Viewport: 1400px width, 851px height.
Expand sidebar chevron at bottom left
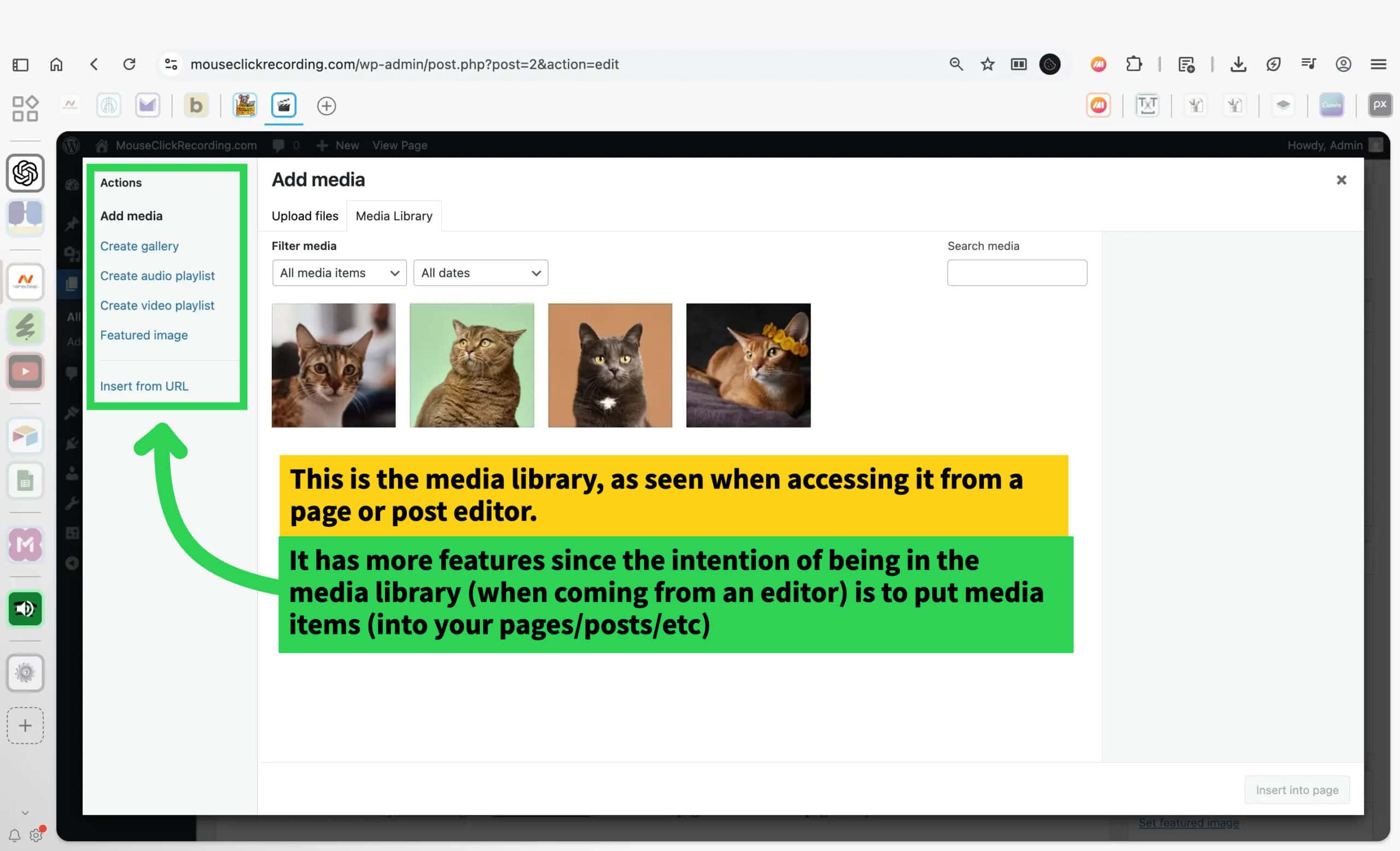coord(25,812)
